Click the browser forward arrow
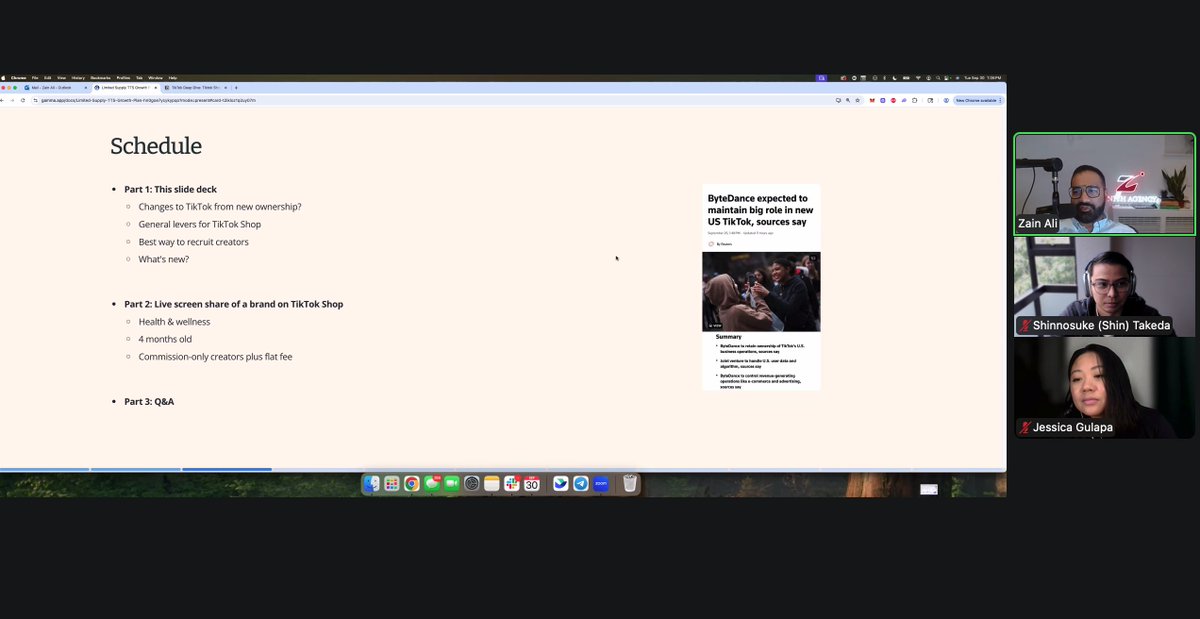 [x=13, y=100]
